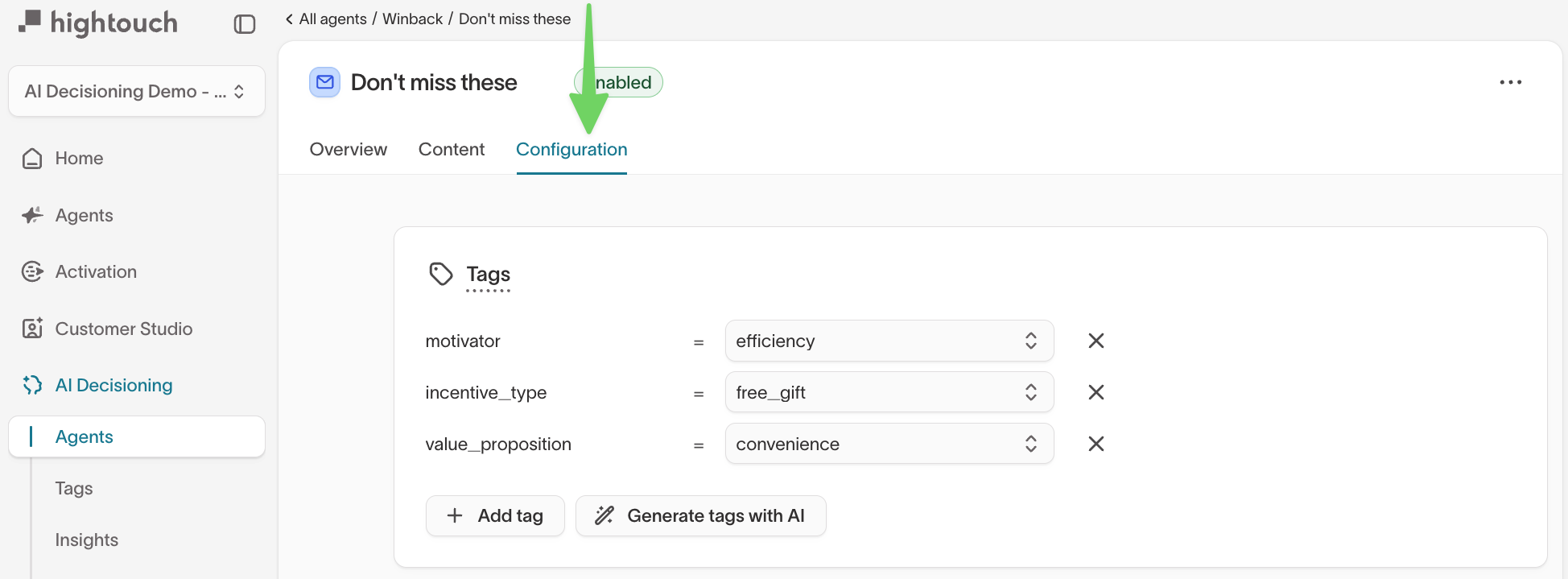Open the incentive_type free_gift dropdown
Screen dimensions: 1568x579
(889, 392)
